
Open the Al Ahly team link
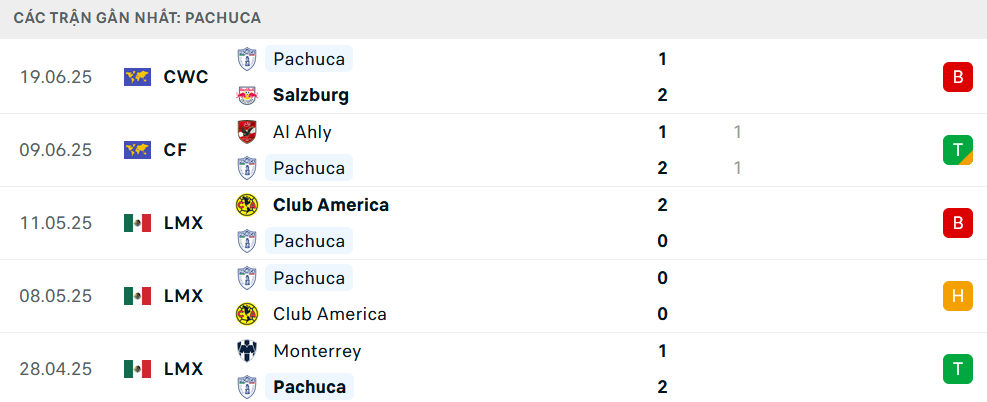point(302,132)
